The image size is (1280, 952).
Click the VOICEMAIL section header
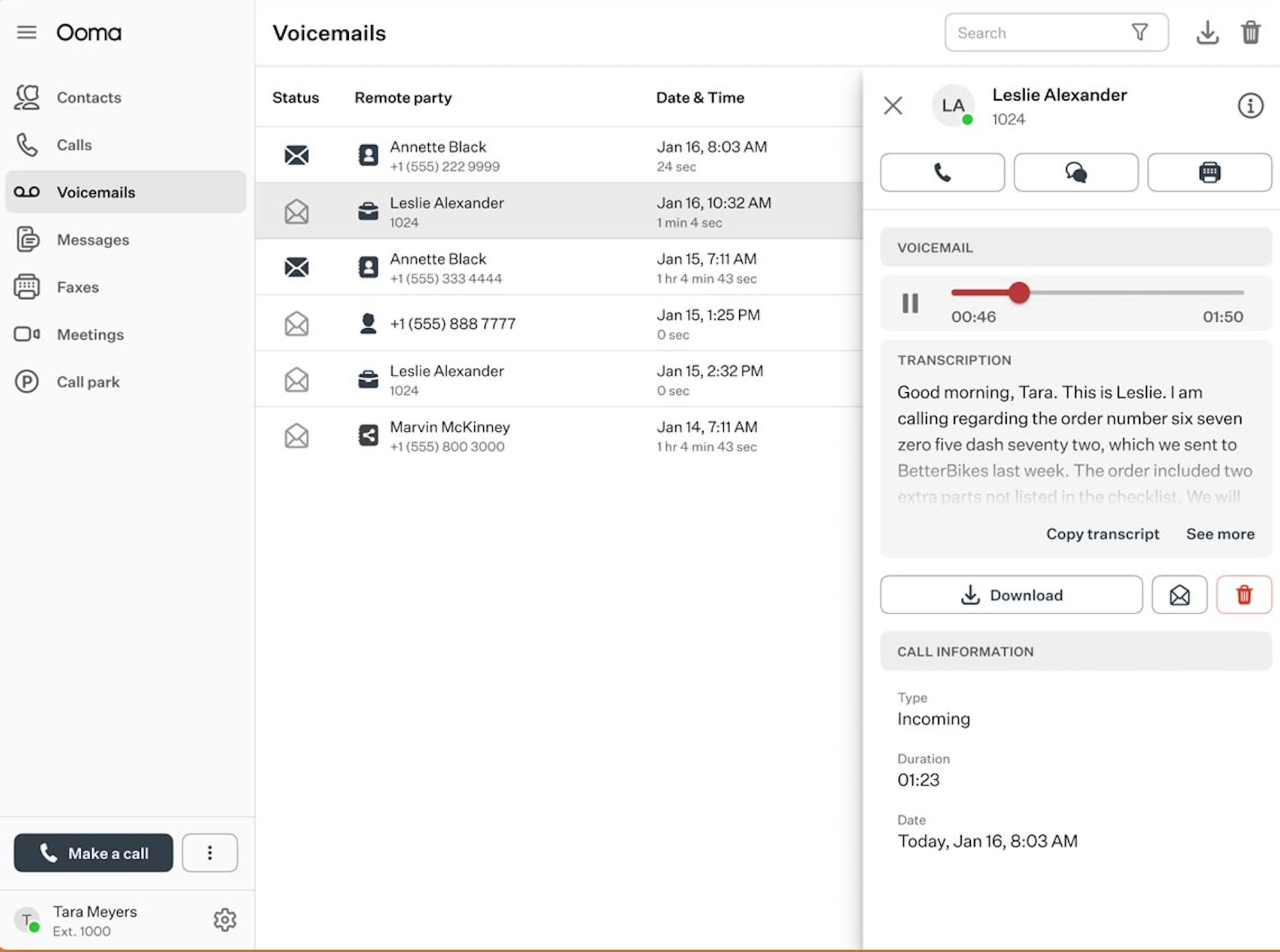(1076, 248)
